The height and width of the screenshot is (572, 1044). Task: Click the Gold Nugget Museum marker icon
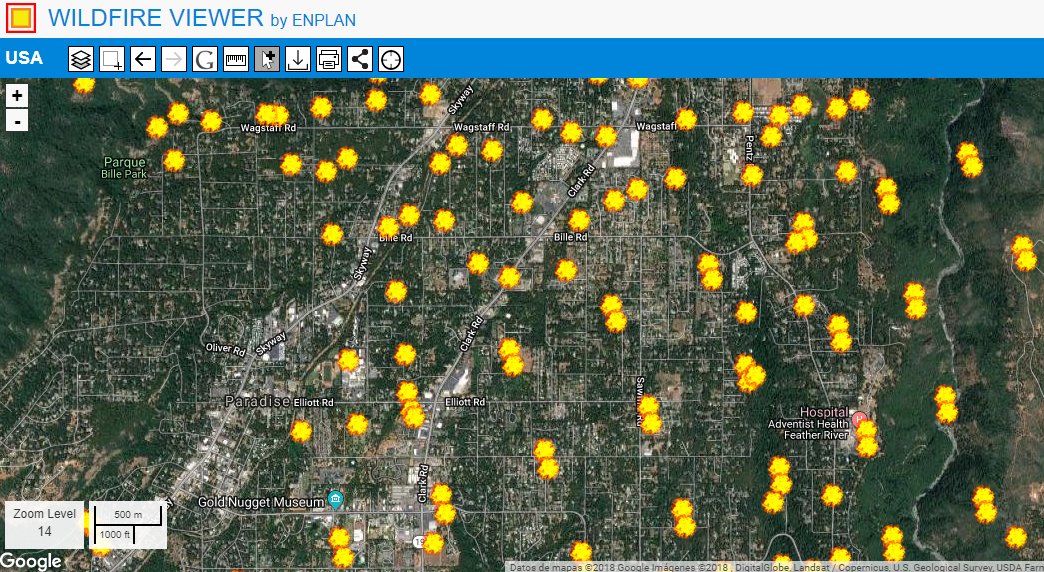[336, 501]
